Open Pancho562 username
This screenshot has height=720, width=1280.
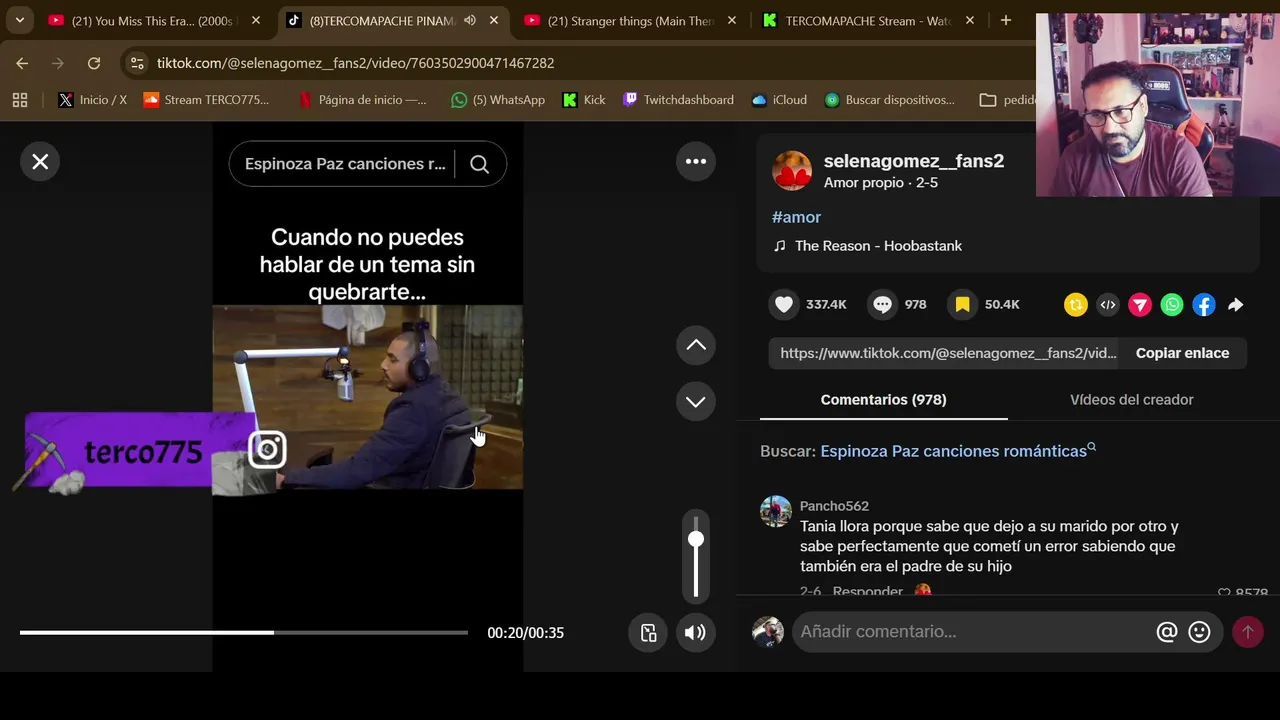[834, 506]
